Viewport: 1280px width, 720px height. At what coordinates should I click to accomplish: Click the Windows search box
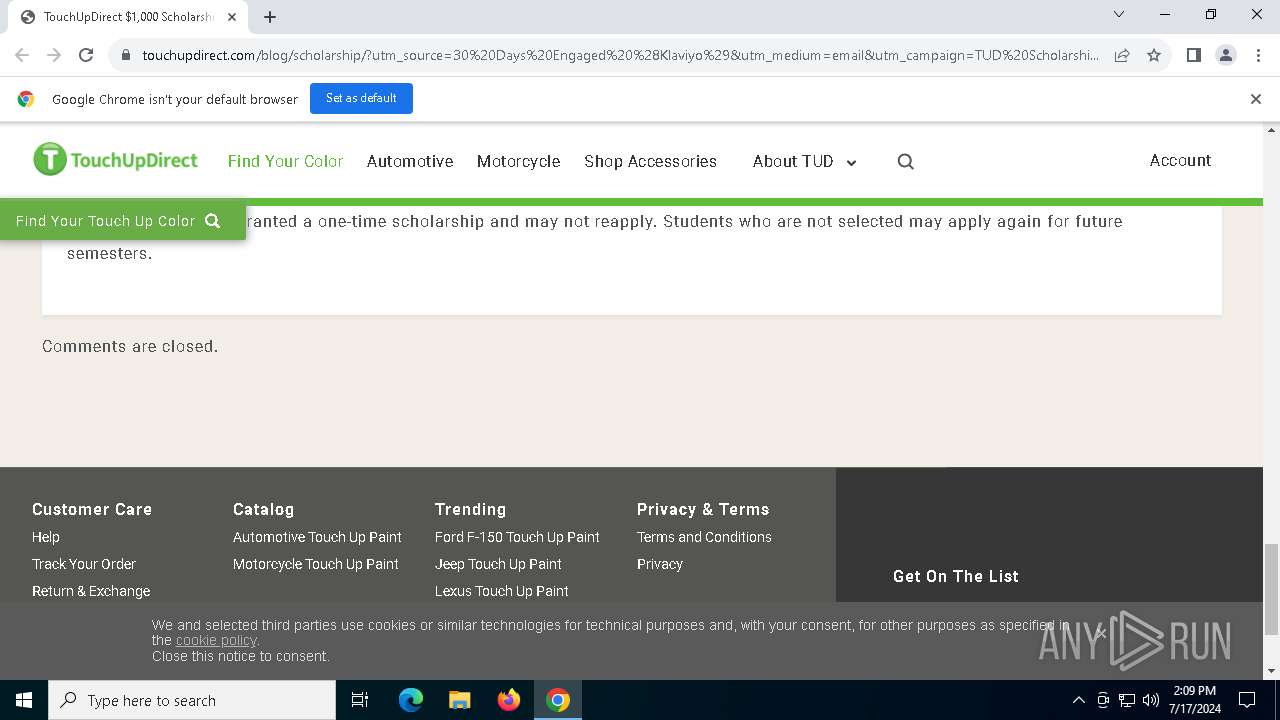(x=192, y=700)
